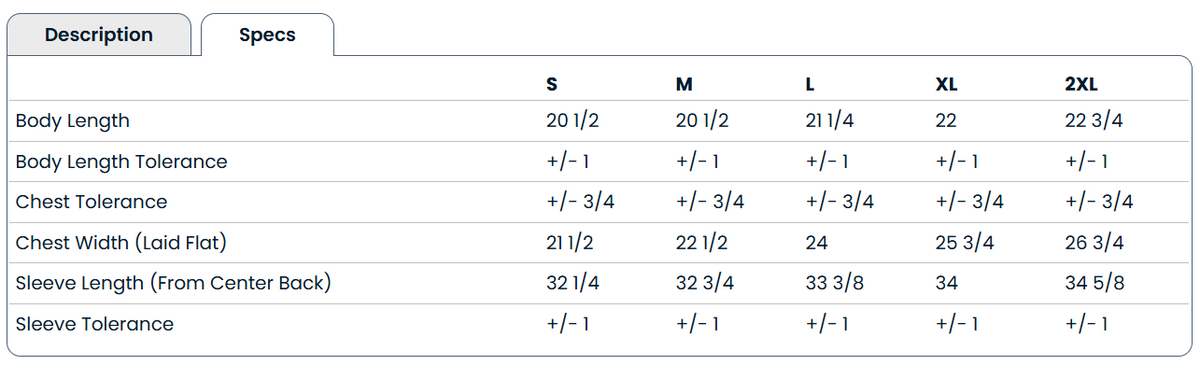Click the M size column header

[x=684, y=84]
